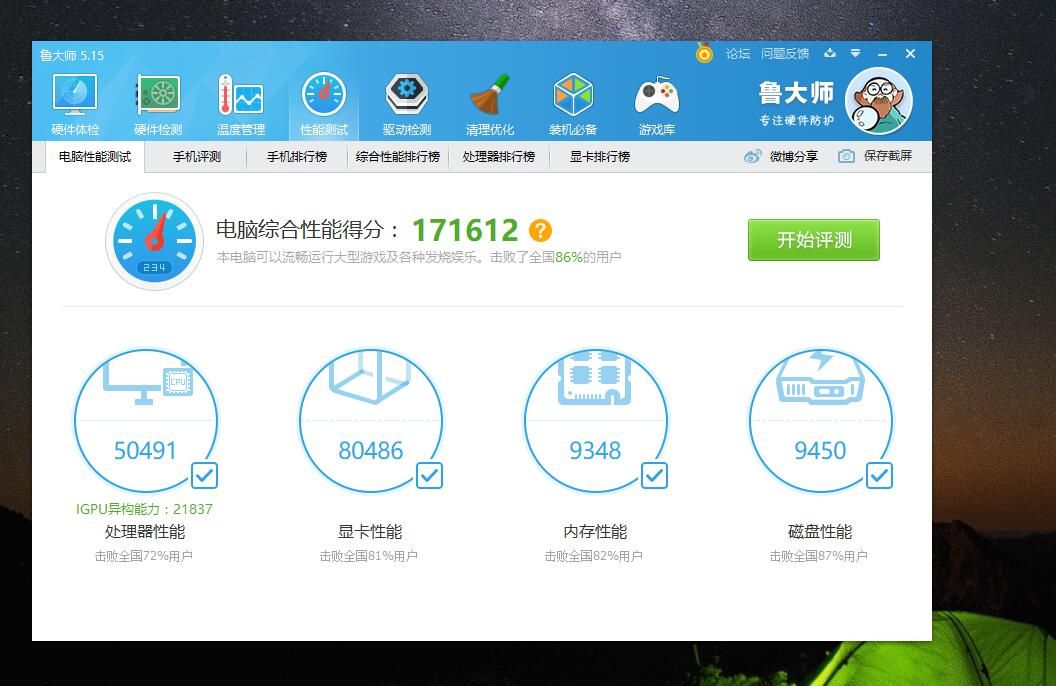Screen dimensions: 1056x686
Task: Click the 鲁大师 avatar in top right
Action: click(879, 99)
